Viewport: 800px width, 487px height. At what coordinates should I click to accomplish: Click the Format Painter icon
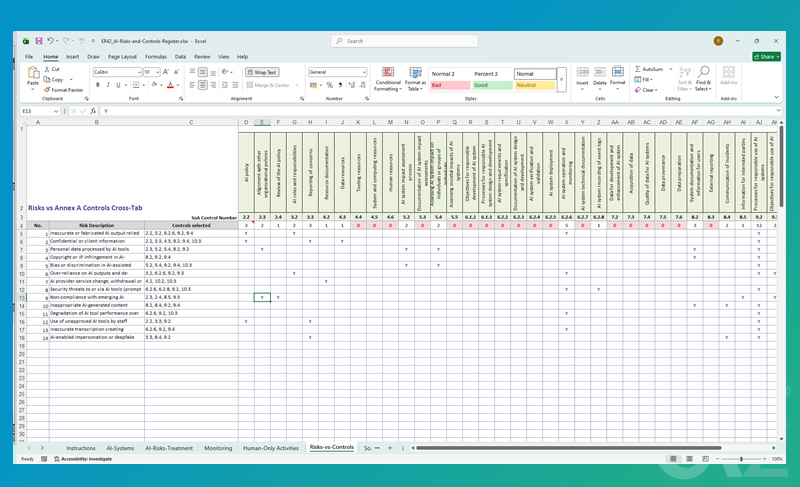(47, 90)
